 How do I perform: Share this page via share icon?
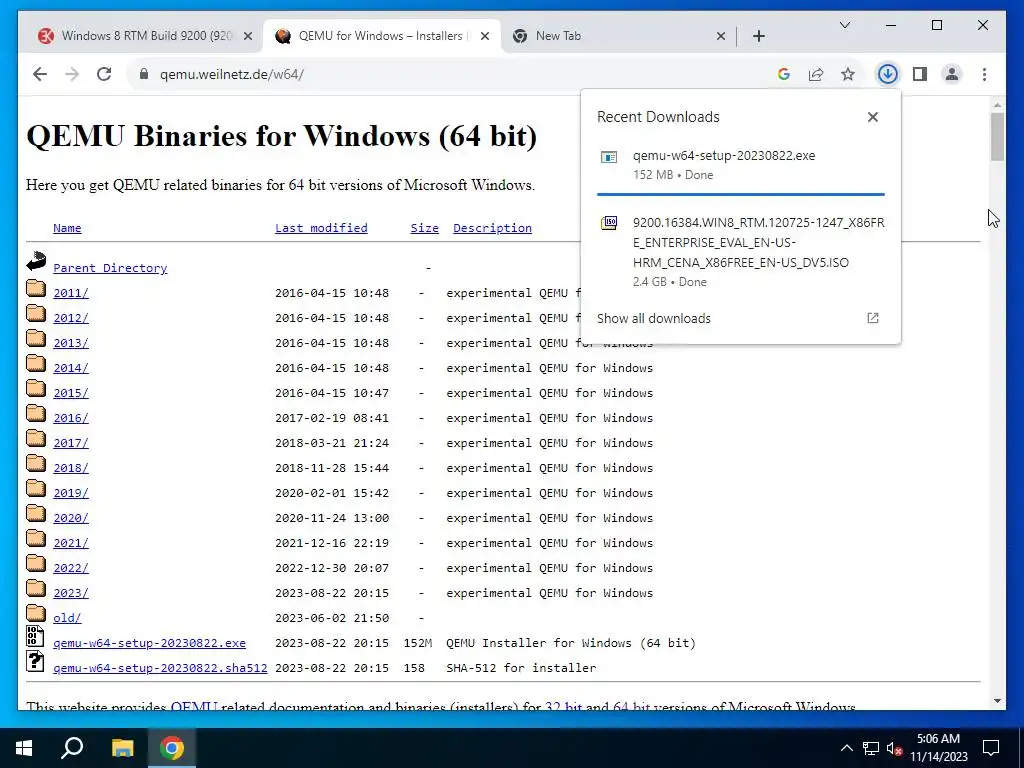(x=816, y=74)
